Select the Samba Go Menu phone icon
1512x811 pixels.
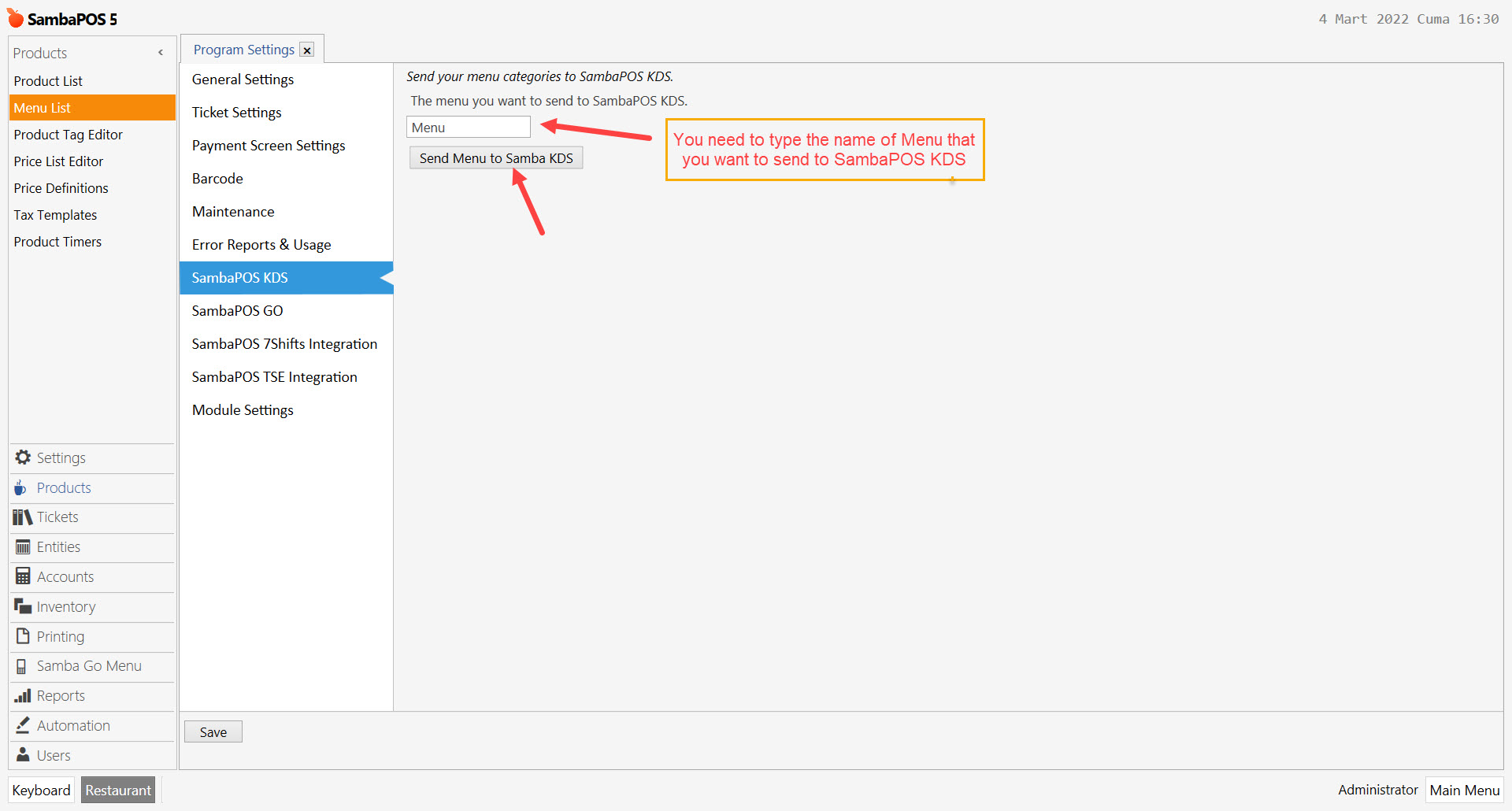point(21,666)
